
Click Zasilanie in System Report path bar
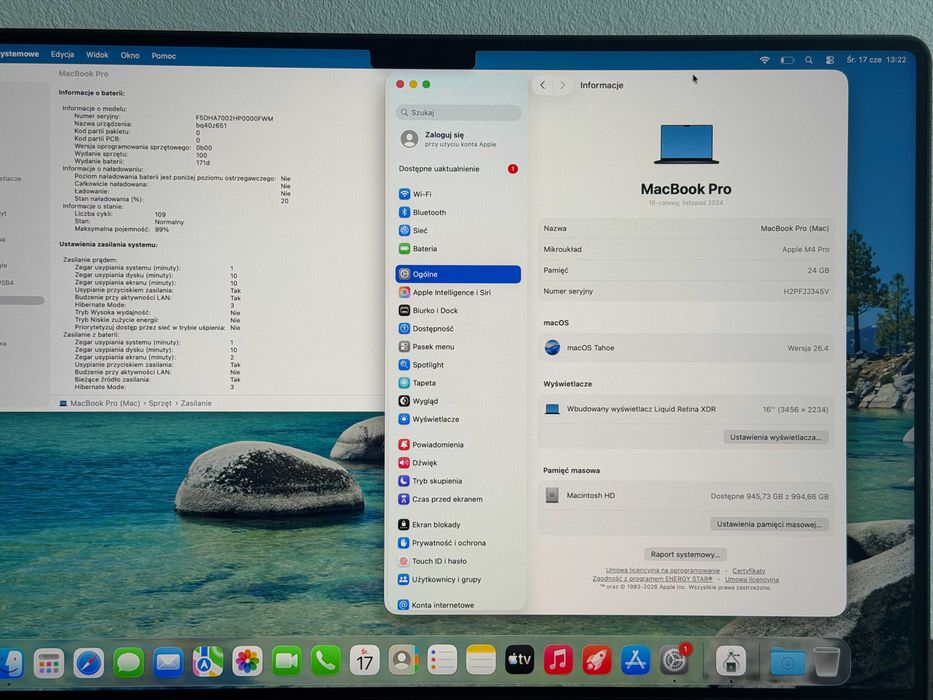click(x=196, y=403)
